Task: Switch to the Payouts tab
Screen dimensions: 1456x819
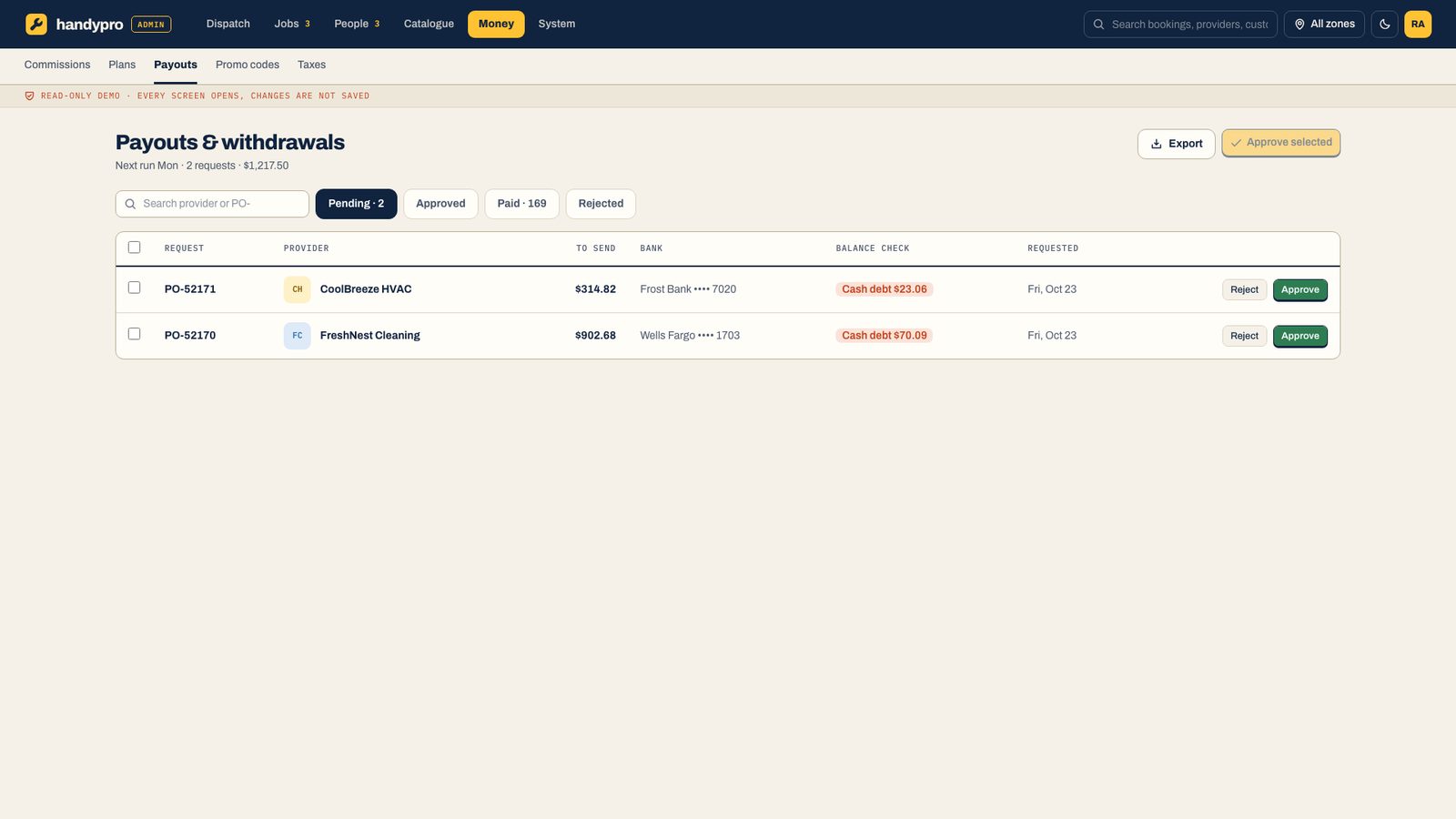Action: pos(176,65)
